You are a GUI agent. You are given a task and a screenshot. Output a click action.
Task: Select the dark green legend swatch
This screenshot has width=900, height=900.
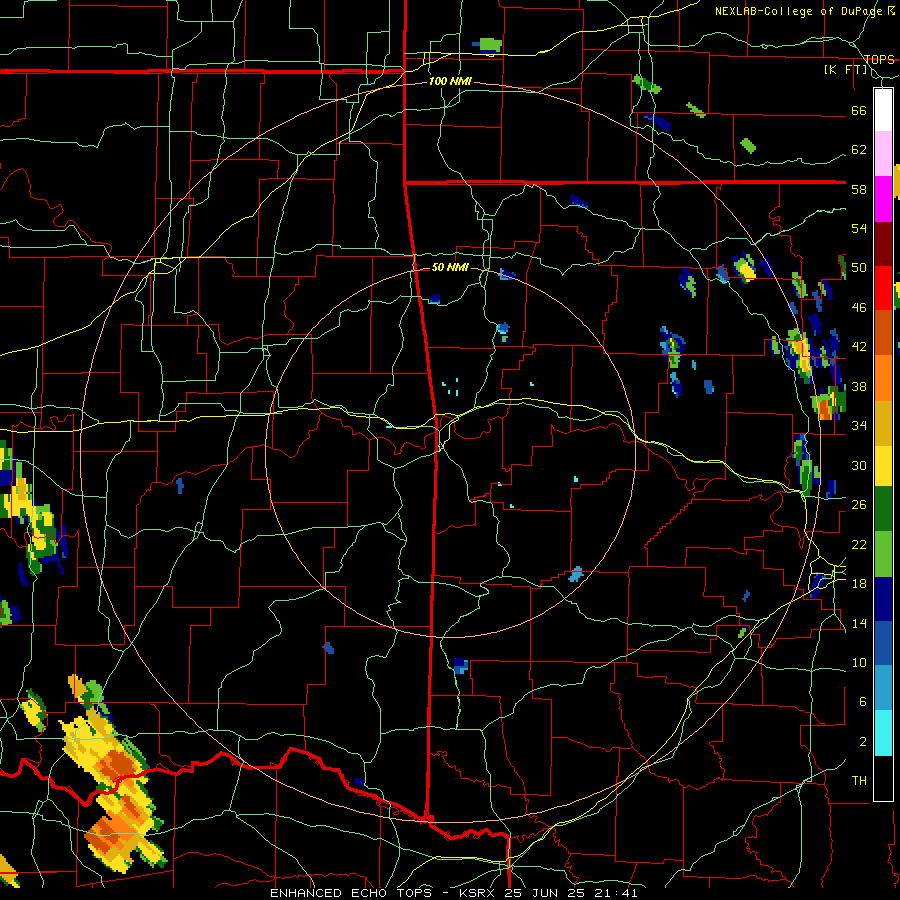[x=883, y=509]
